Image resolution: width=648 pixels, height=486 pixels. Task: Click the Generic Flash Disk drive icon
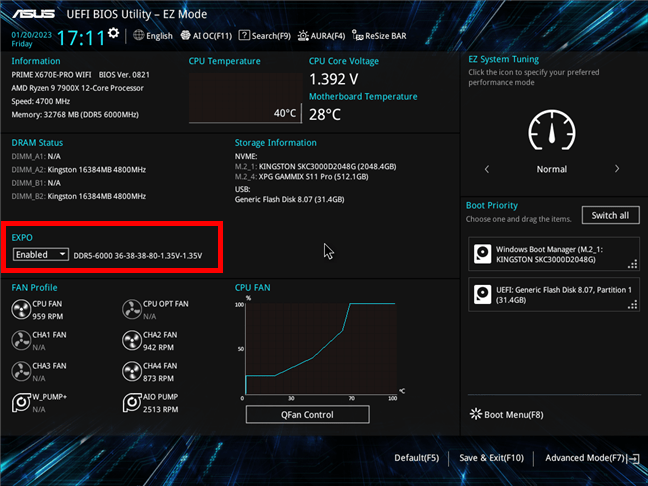coord(482,294)
